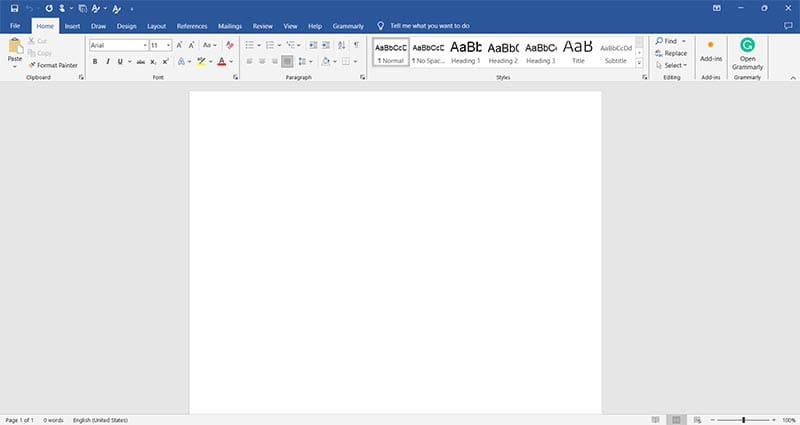Toggle Italic formatting
Screen dimensions: 800x425
coord(108,62)
